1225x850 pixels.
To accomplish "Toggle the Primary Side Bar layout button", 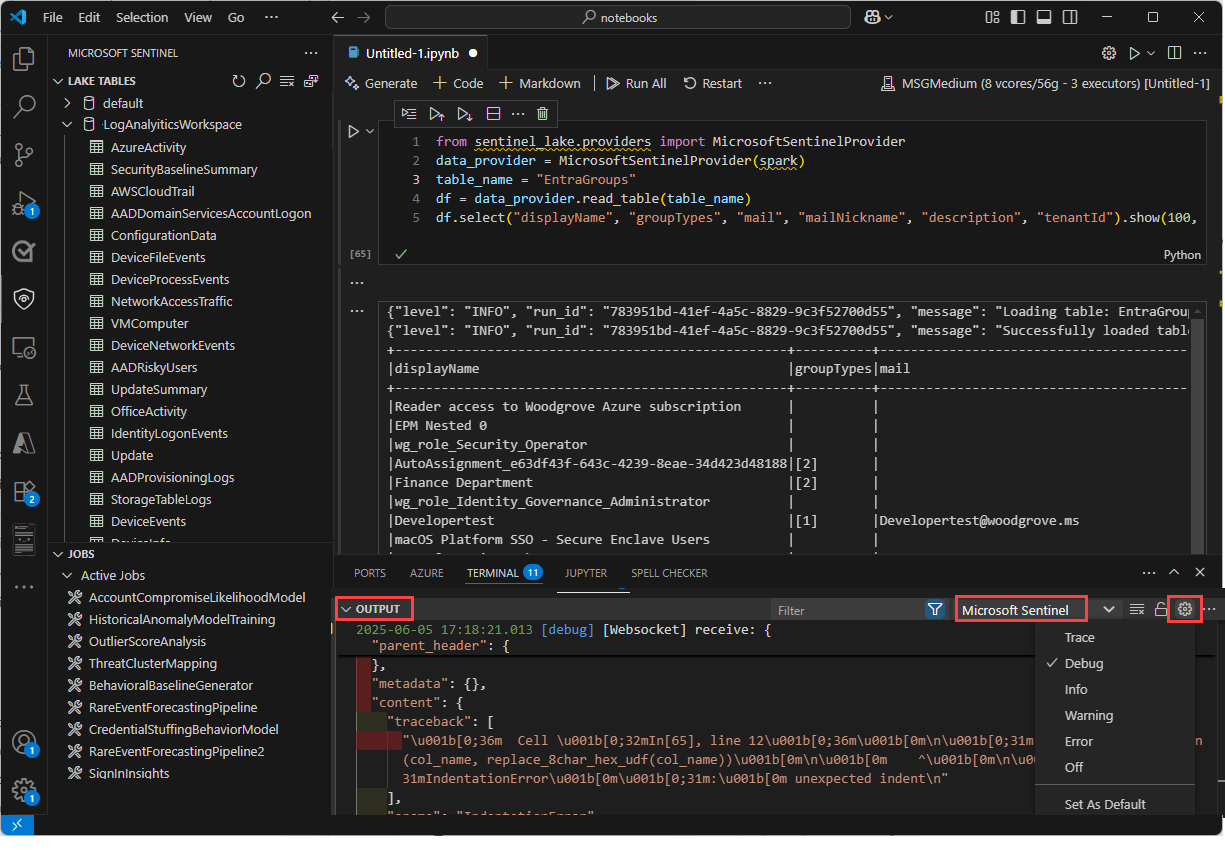I will pyautogui.click(x=1017, y=17).
